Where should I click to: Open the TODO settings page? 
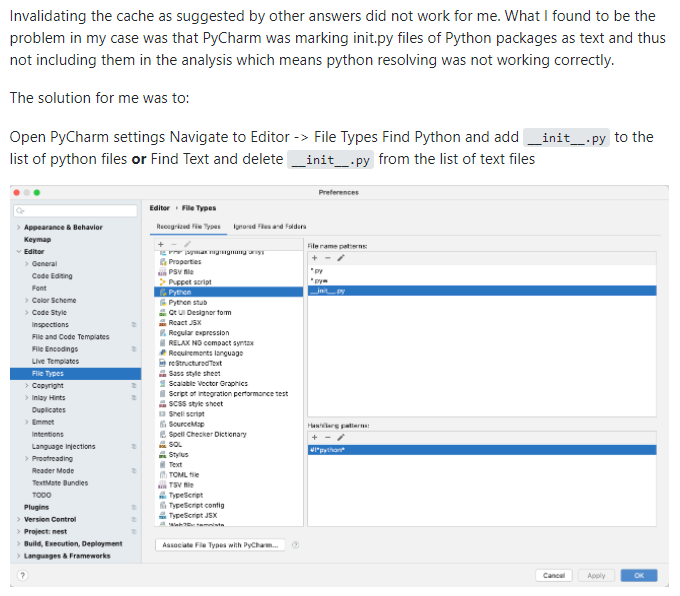42,495
